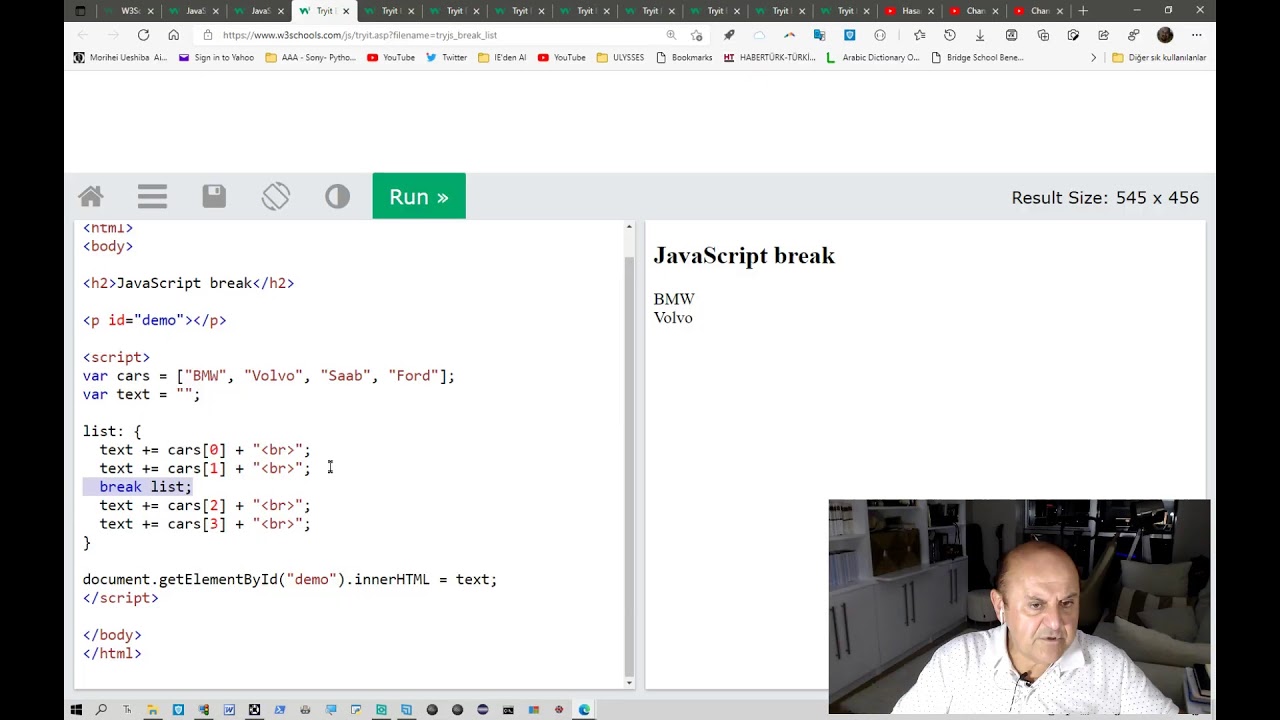Open Sign in to Yahoo bookmark
Viewport: 1280px width, 720px height.
click(216, 58)
